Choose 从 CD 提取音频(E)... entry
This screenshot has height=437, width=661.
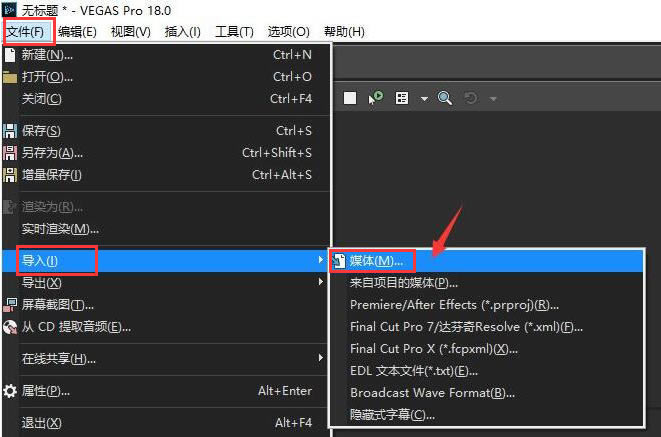(x=166, y=327)
